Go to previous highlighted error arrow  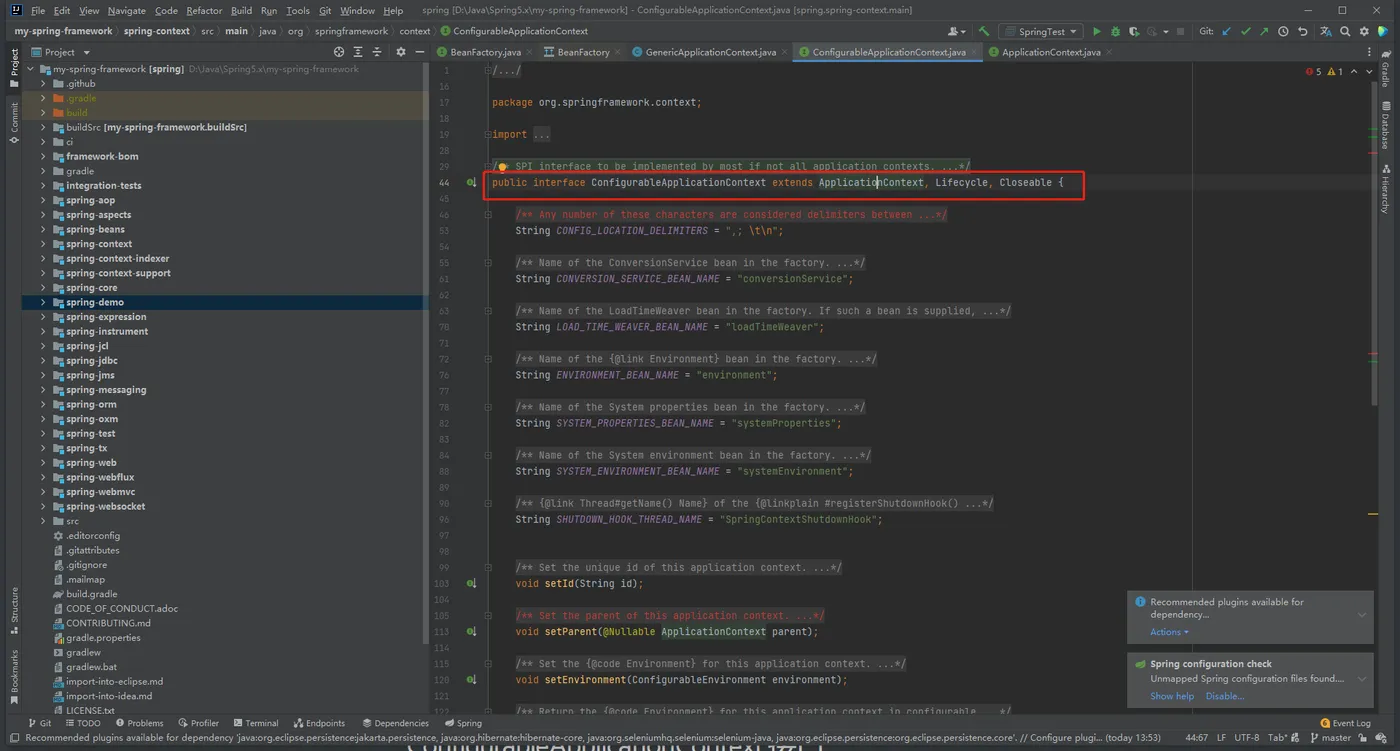1354,72
